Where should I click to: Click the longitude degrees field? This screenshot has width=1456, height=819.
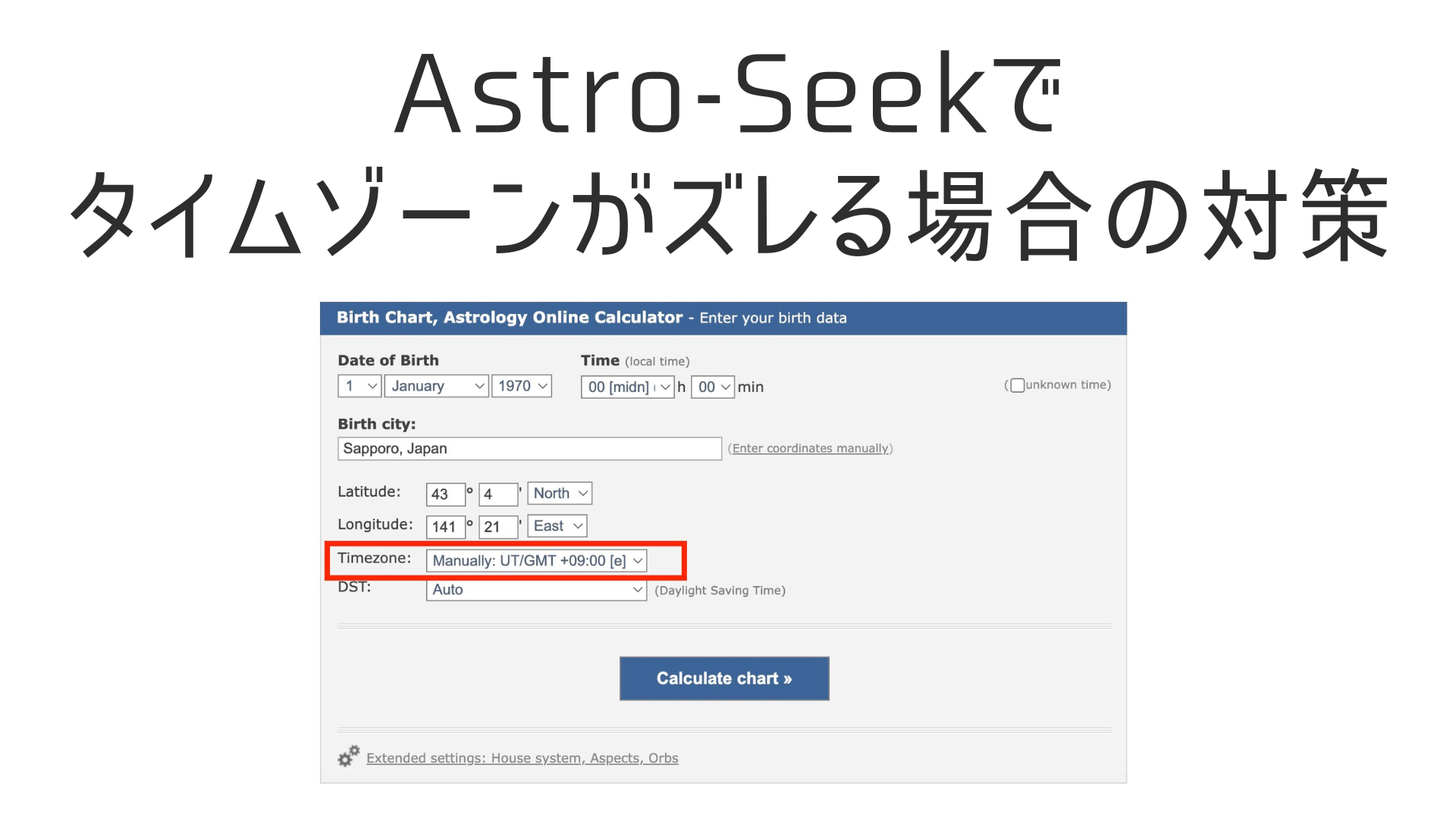[x=445, y=526]
